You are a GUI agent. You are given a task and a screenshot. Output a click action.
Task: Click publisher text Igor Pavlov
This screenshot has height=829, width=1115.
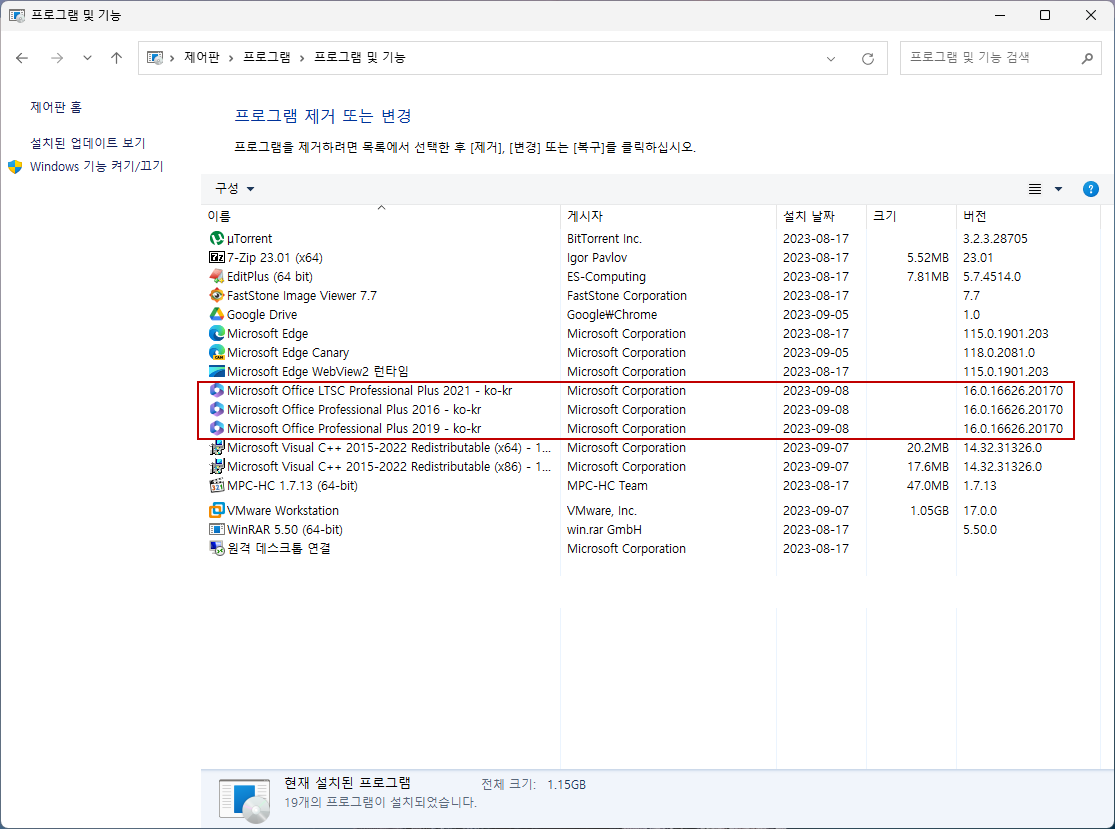[x=597, y=257]
